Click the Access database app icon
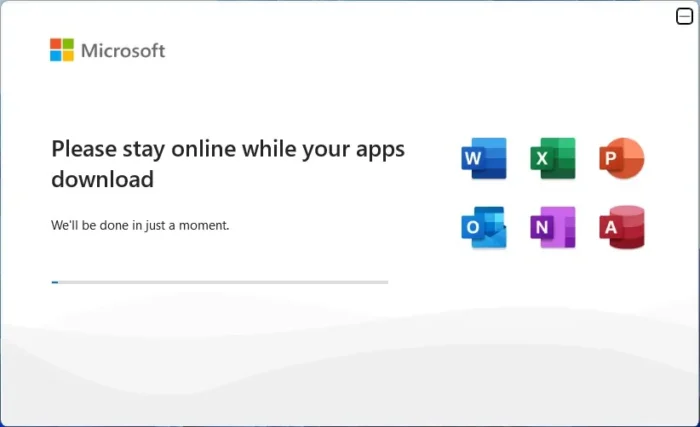Screen dimensions: 700x427 click(621, 228)
